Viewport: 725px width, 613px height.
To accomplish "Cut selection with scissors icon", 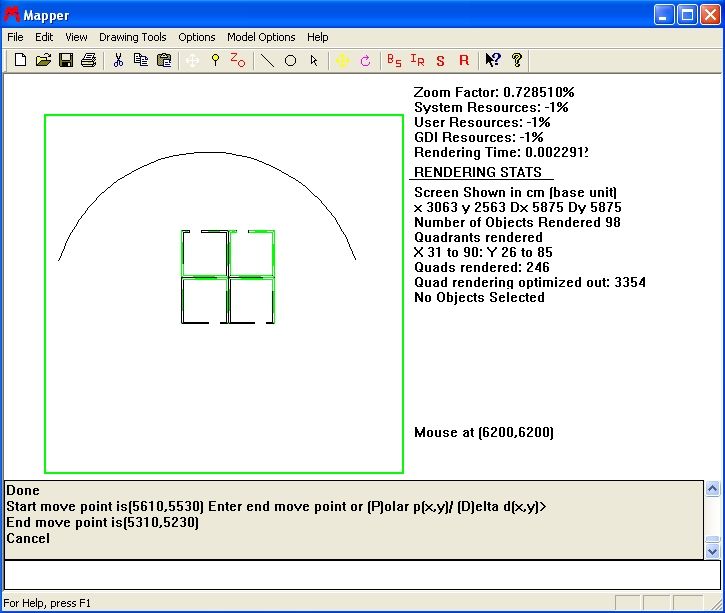I will click(118, 61).
